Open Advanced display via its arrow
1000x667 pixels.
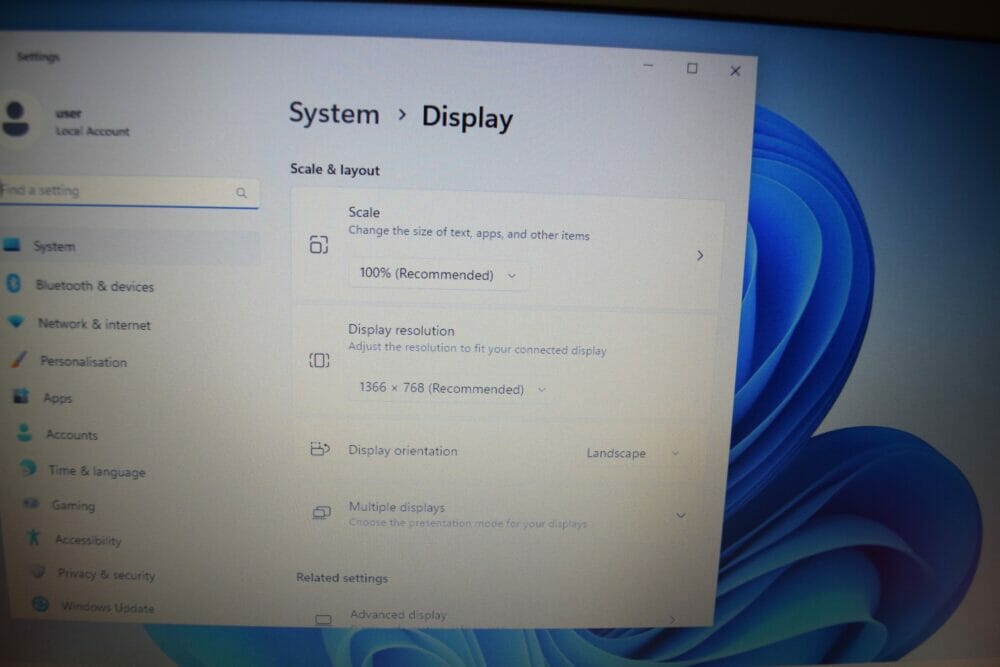pos(672,619)
